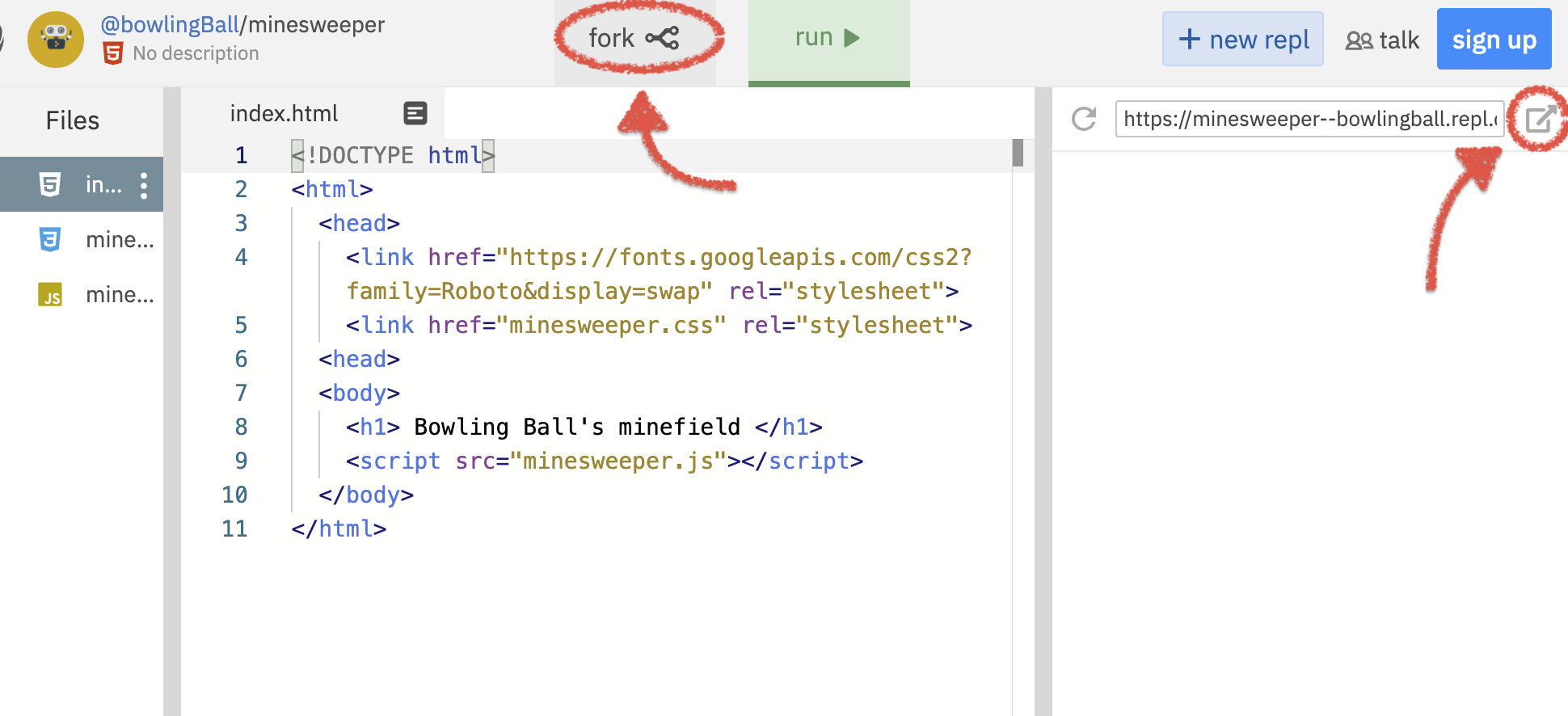The height and width of the screenshot is (716, 1568).
Task: Click the opening html tag on line 2
Action: tap(332, 189)
